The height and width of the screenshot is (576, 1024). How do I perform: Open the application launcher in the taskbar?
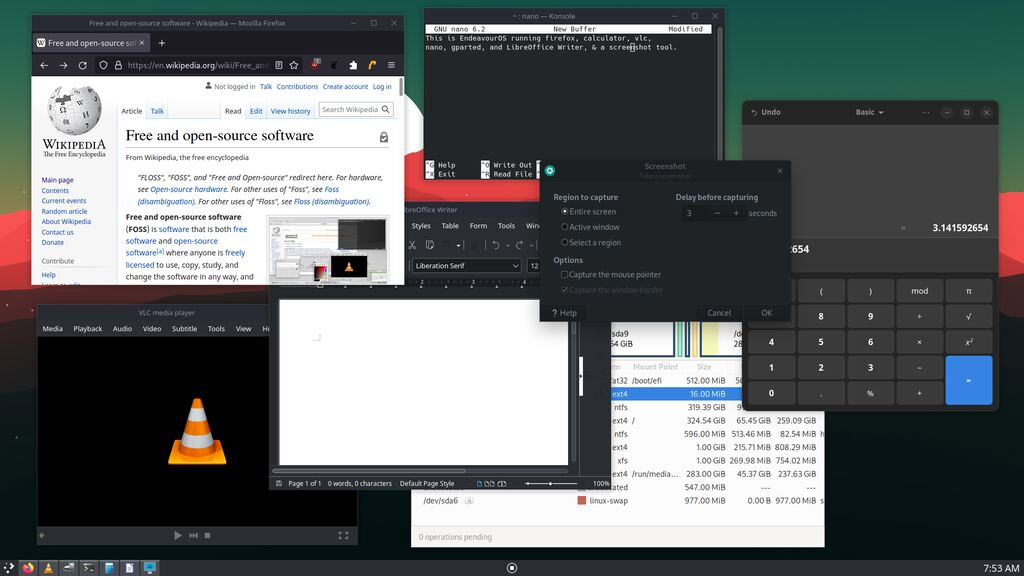click(x=8, y=568)
